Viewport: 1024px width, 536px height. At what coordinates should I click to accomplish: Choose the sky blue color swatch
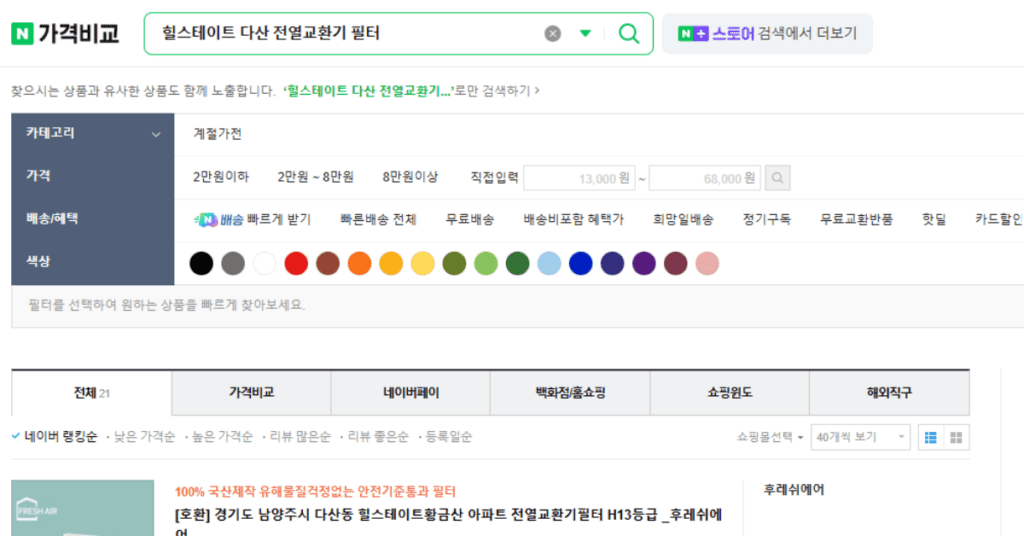[x=549, y=264]
